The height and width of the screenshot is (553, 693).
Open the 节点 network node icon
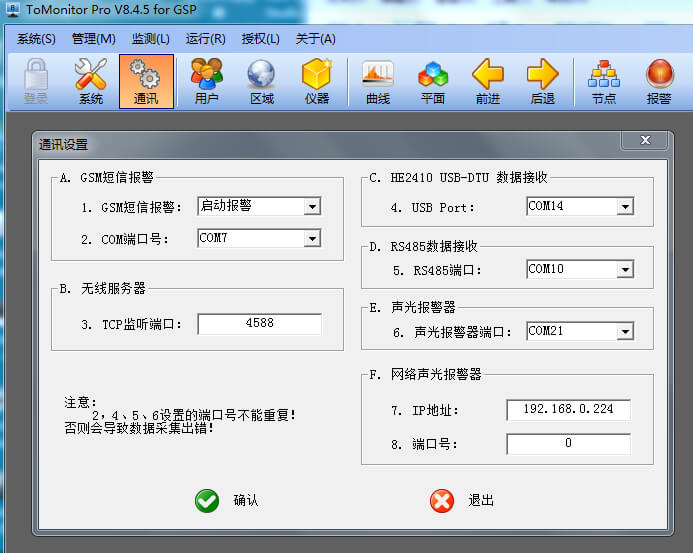pos(603,80)
